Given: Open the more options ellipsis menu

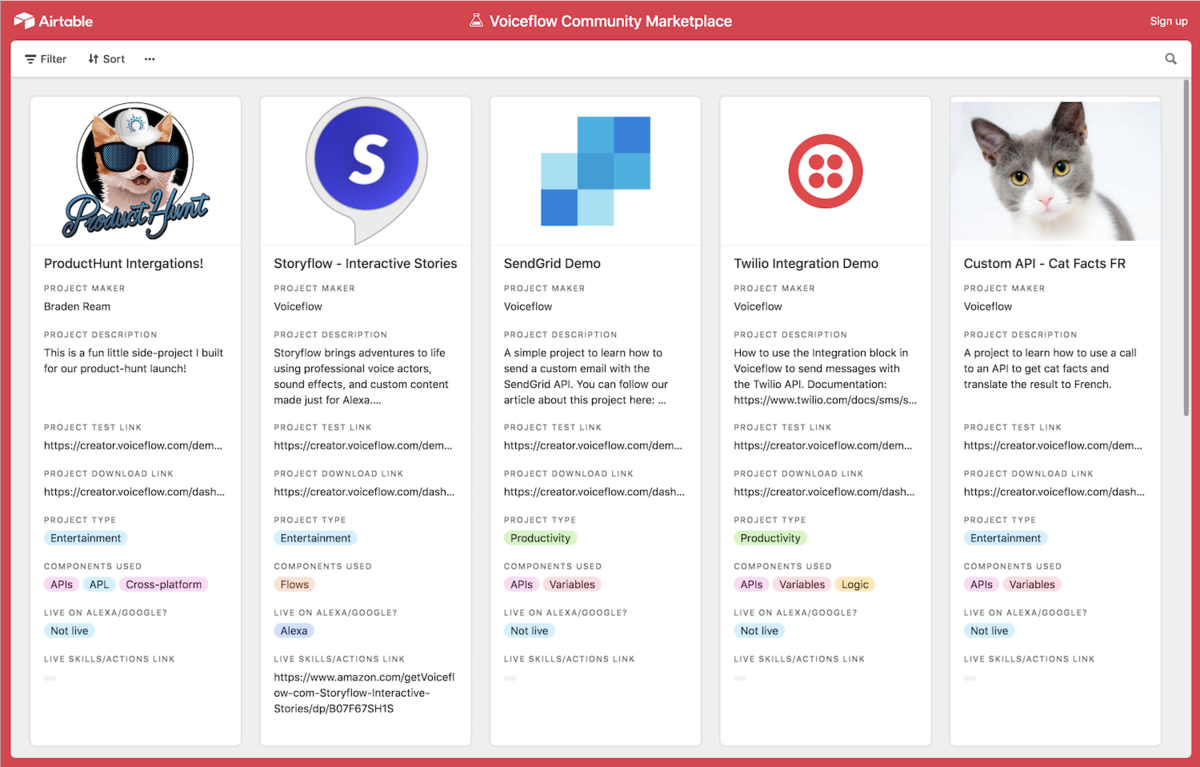Looking at the screenshot, I should [x=150, y=59].
